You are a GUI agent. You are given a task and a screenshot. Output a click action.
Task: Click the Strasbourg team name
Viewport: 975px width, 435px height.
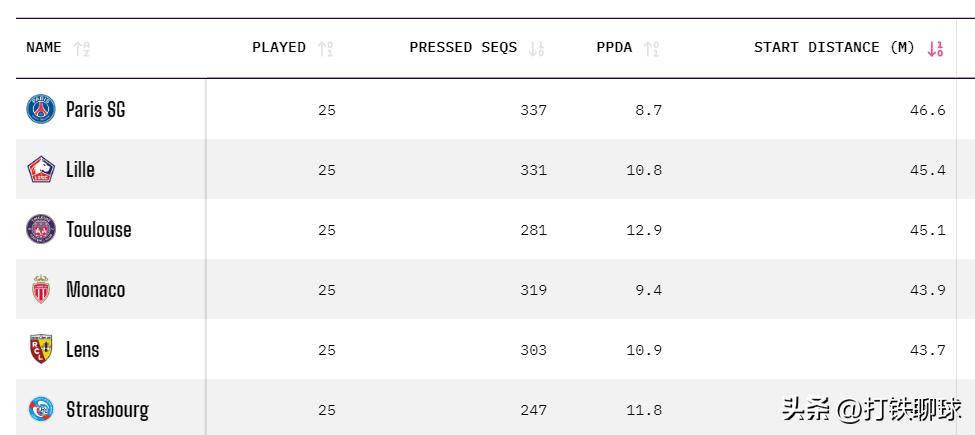108,409
